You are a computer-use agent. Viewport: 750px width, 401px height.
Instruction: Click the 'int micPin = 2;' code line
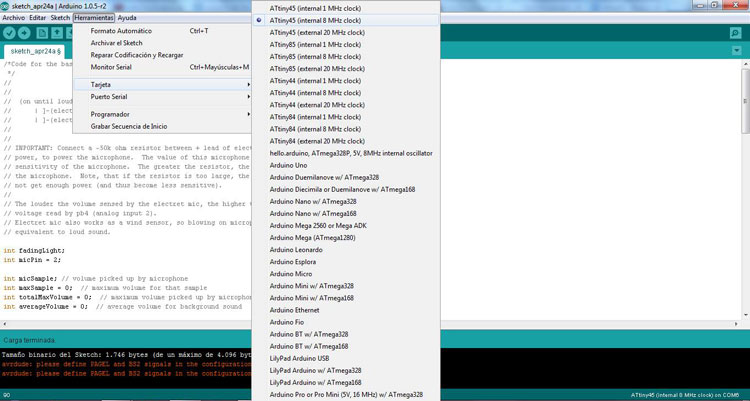[32, 260]
